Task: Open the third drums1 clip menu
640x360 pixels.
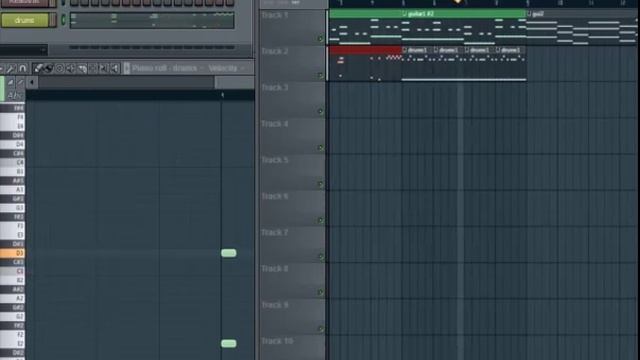Action: pos(467,50)
